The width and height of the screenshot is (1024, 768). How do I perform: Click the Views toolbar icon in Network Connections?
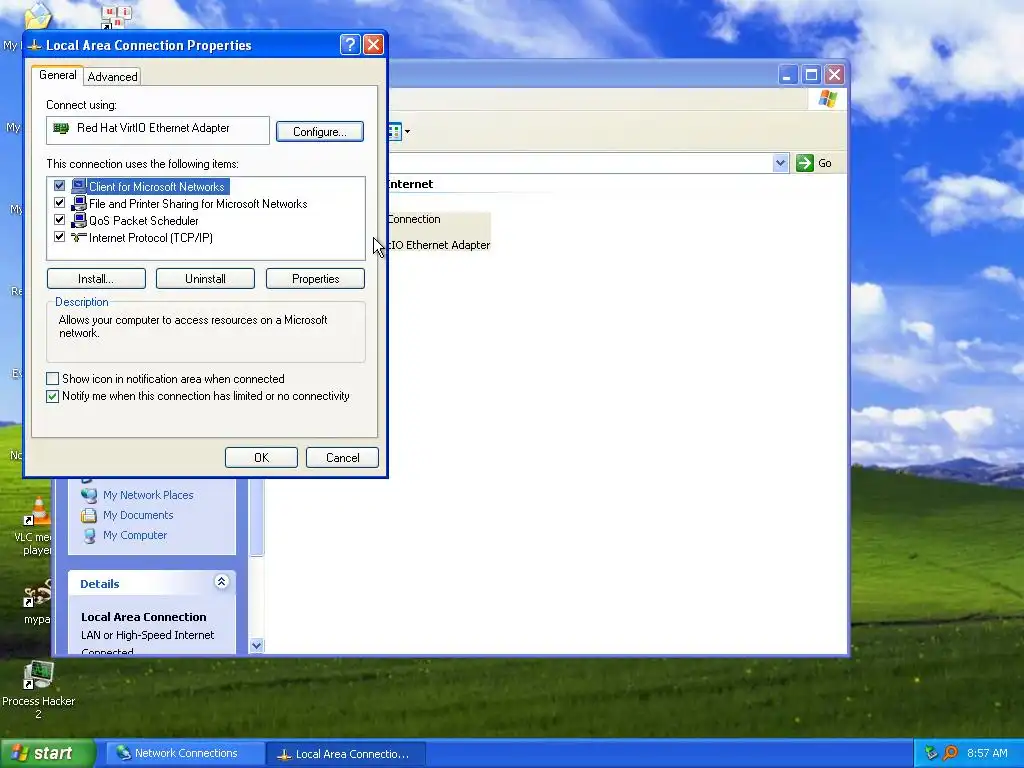coord(394,131)
